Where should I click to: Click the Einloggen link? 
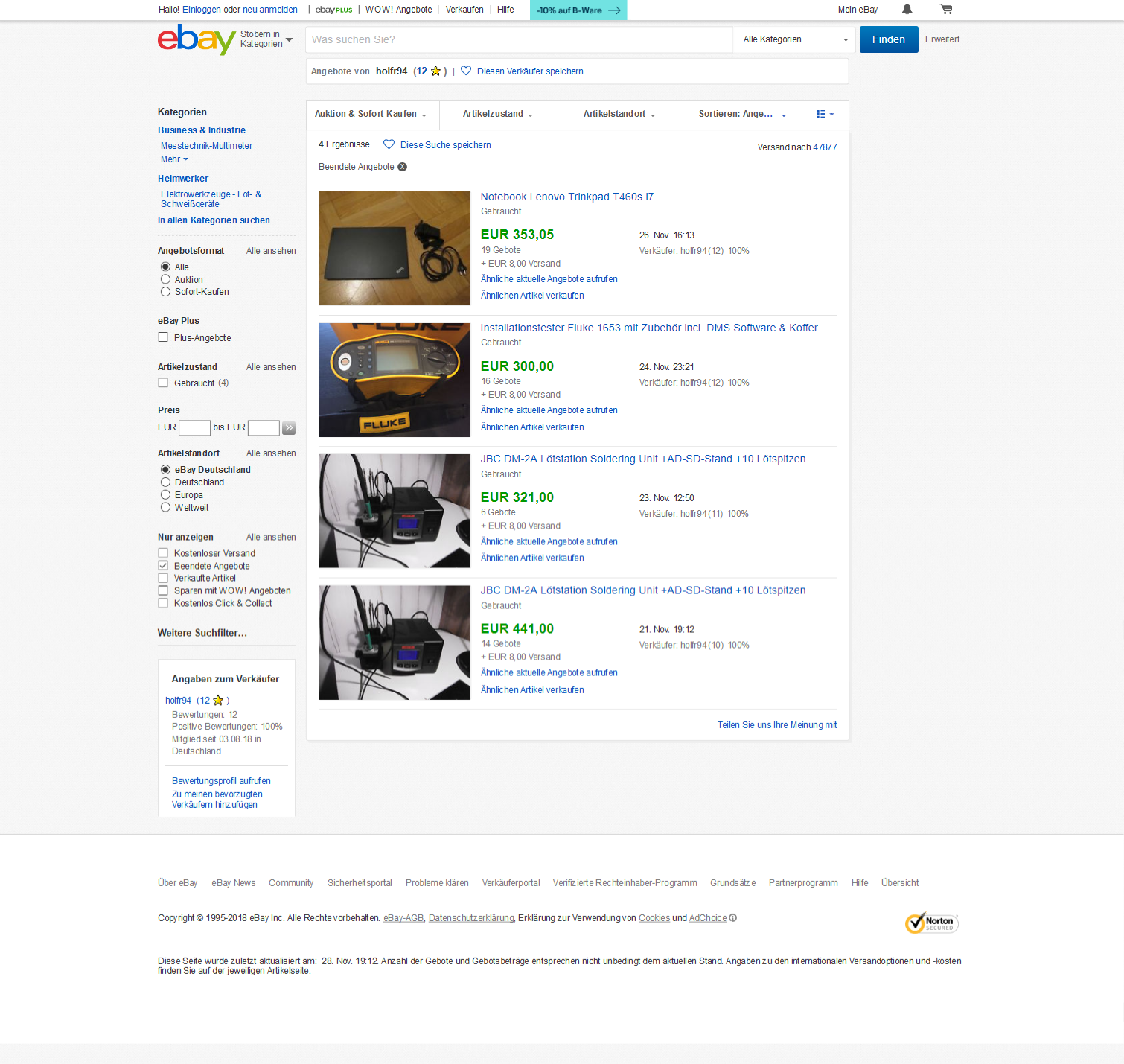[x=202, y=10]
